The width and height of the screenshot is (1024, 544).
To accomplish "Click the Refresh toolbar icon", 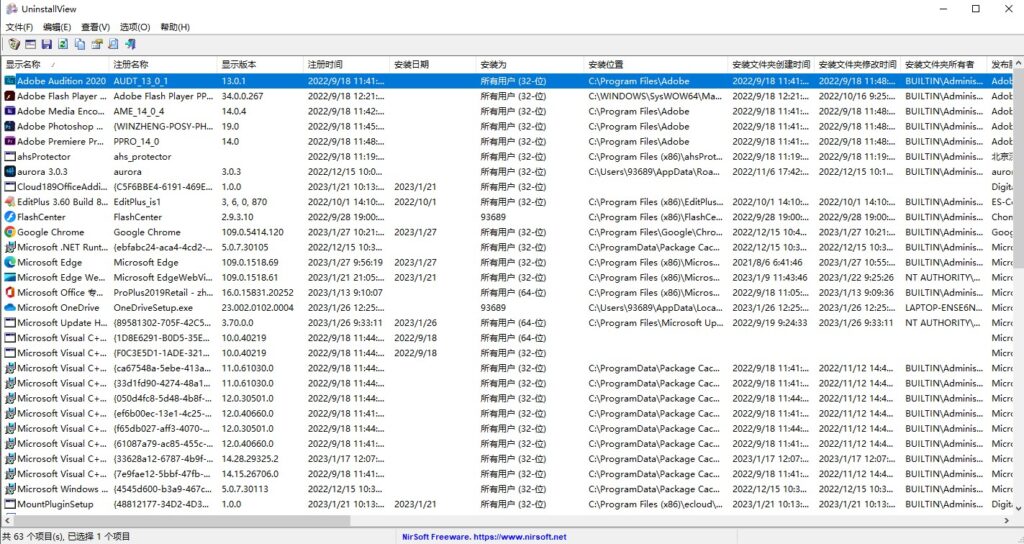I will point(63,44).
